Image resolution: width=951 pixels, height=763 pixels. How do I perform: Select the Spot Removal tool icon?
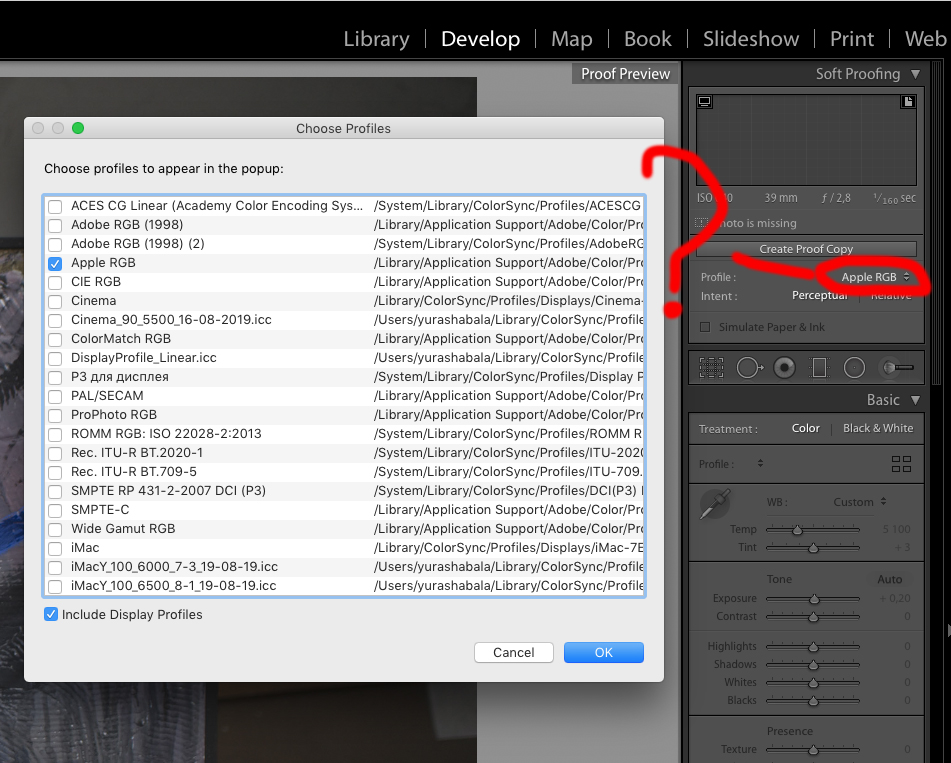coord(750,368)
